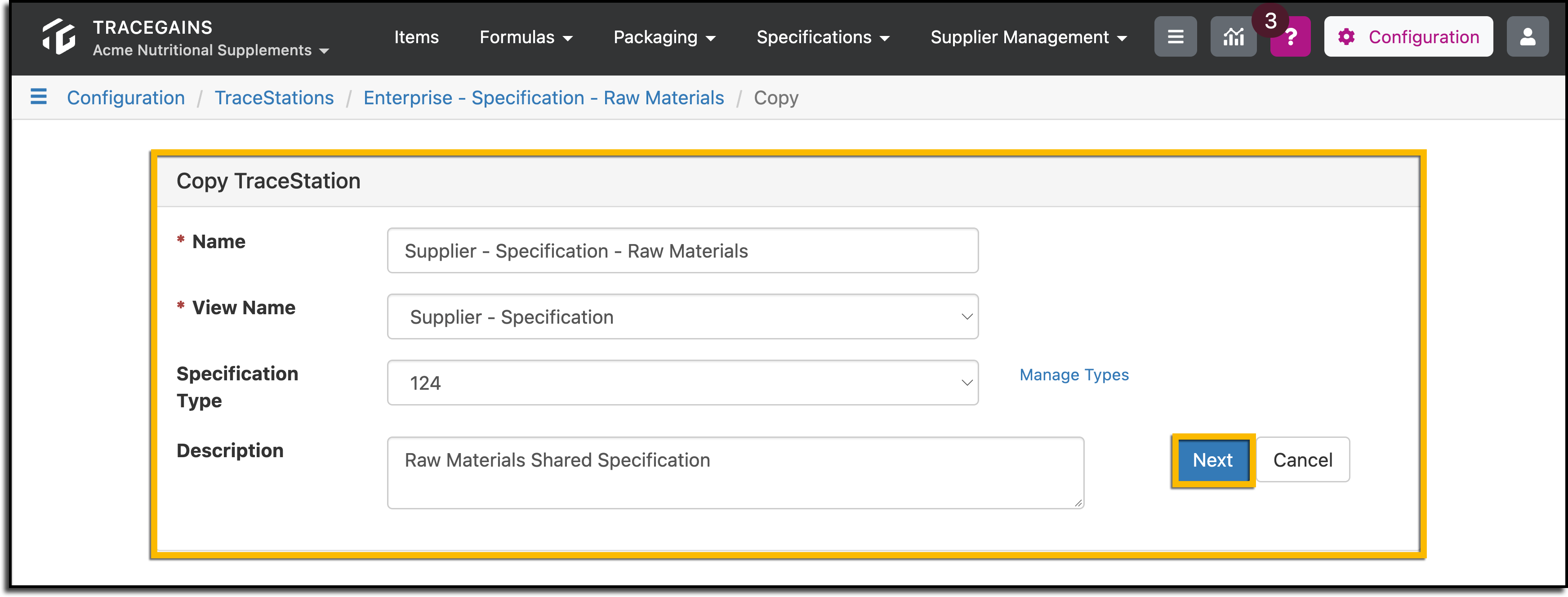Open the hamburger list menu in top bar
This screenshot has height=597, width=1568.
click(1176, 36)
